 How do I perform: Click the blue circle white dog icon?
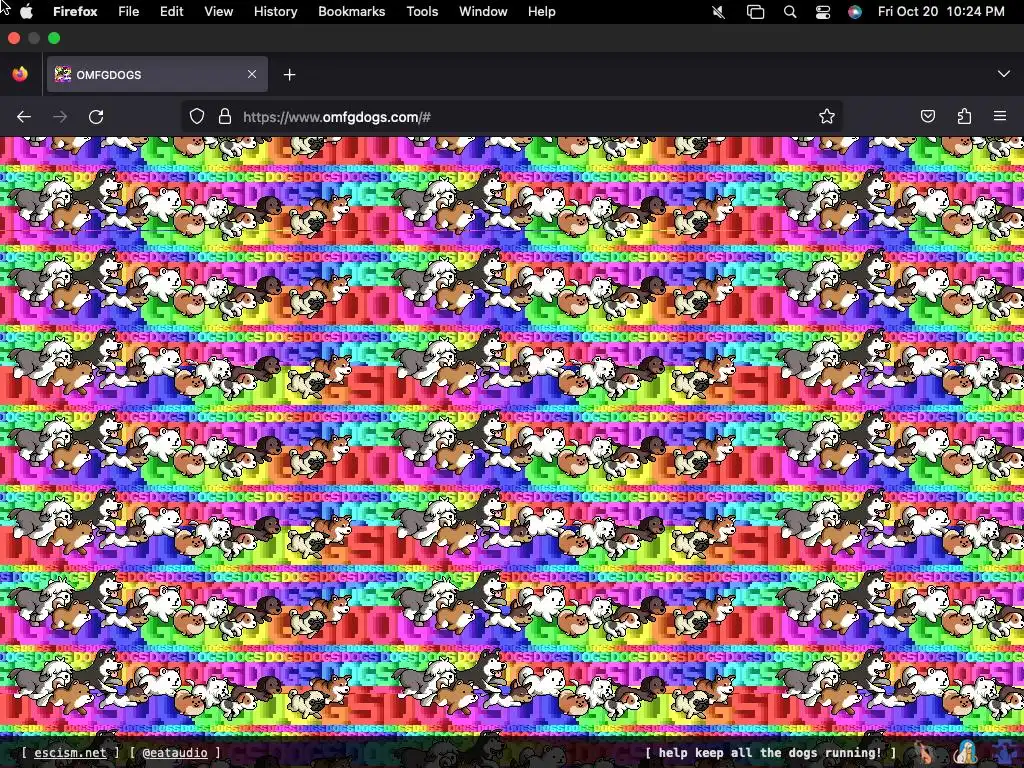[967, 753]
